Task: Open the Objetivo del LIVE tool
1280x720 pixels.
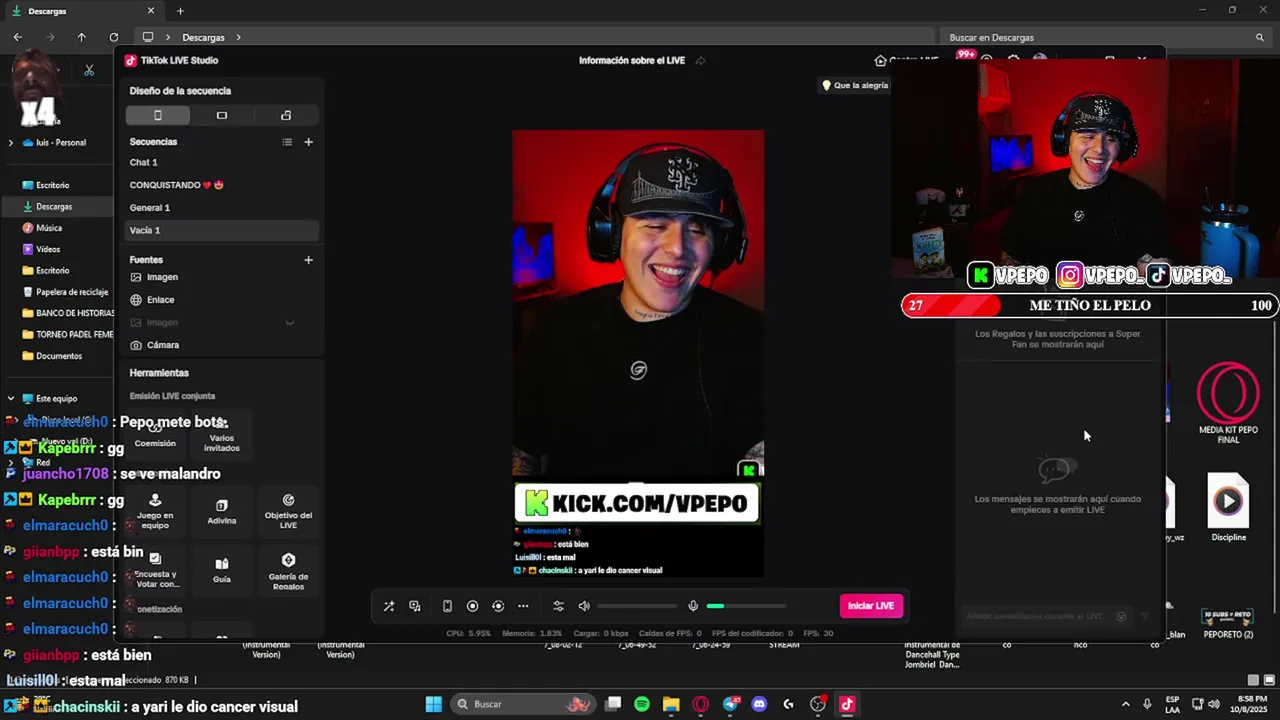Action: pyautogui.click(x=288, y=510)
